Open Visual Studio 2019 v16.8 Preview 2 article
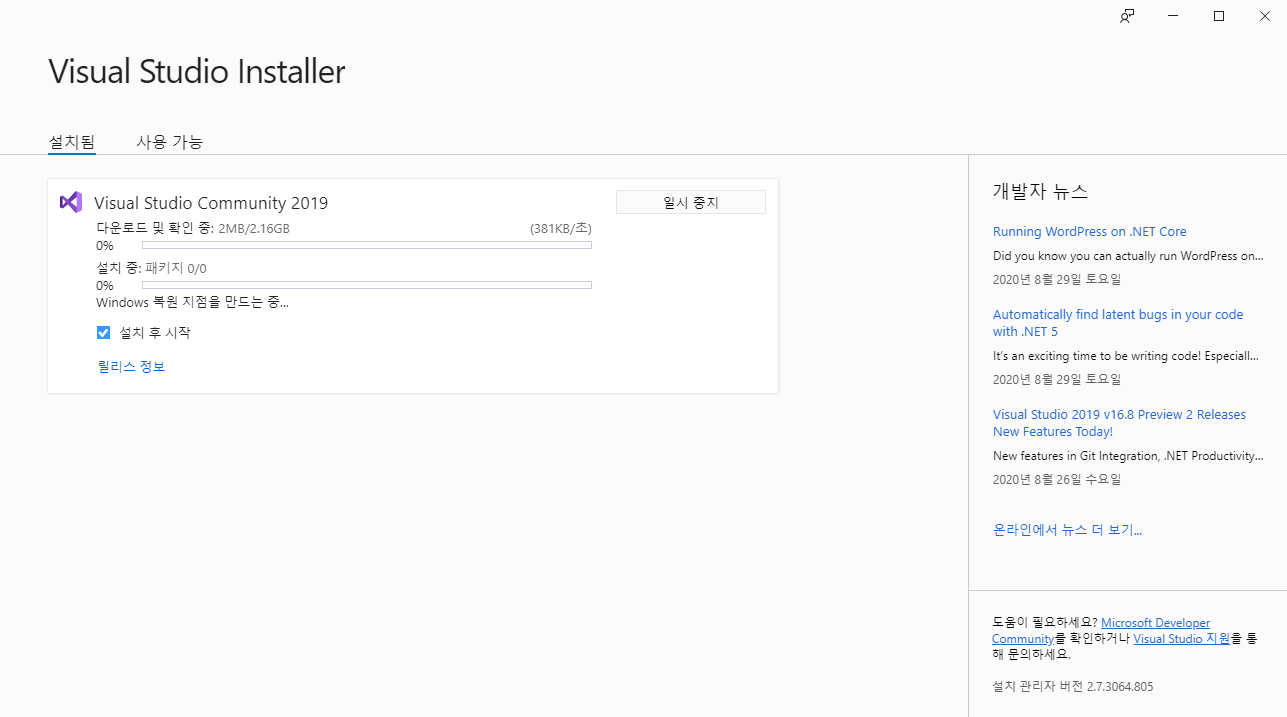 pyautogui.click(x=1119, y=423)
